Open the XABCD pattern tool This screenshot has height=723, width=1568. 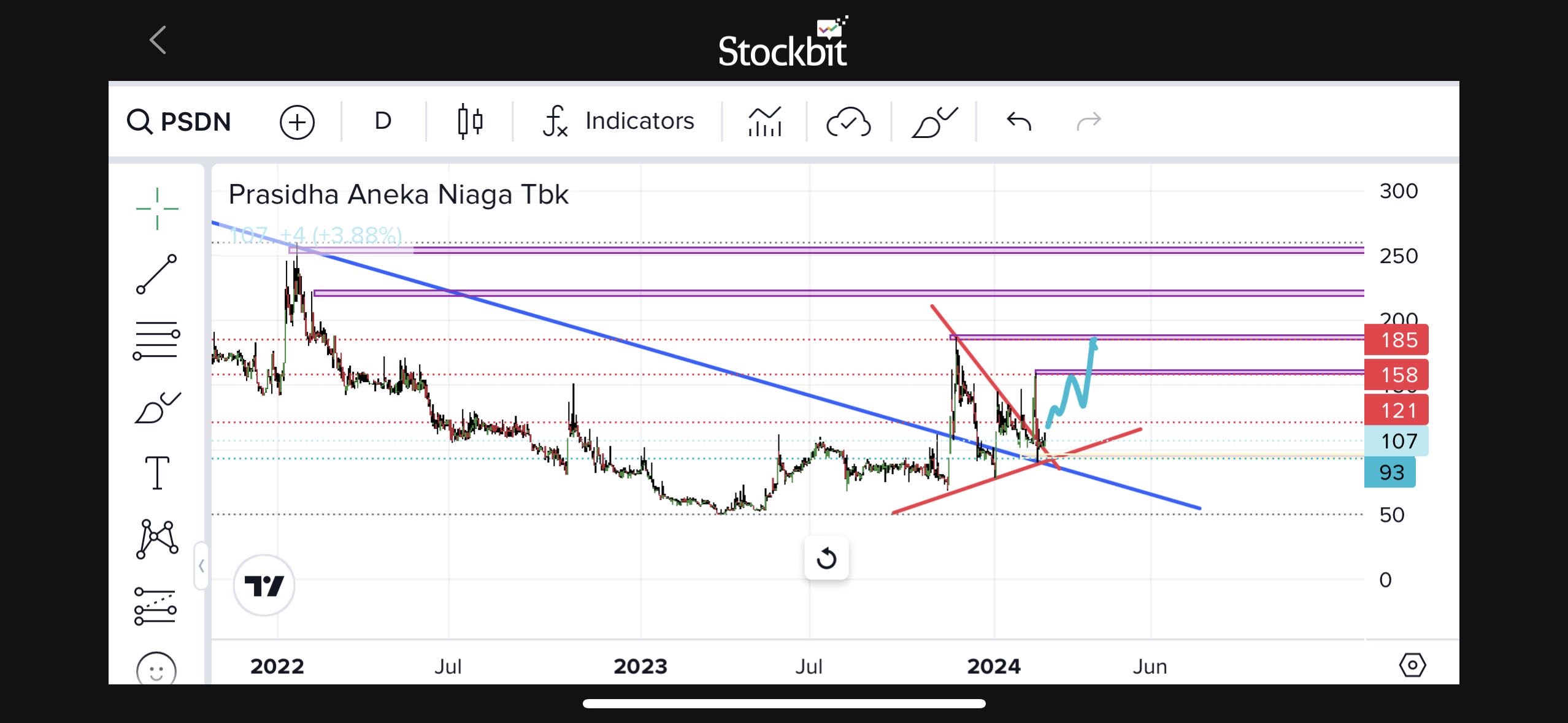click(x=157, y=539)
